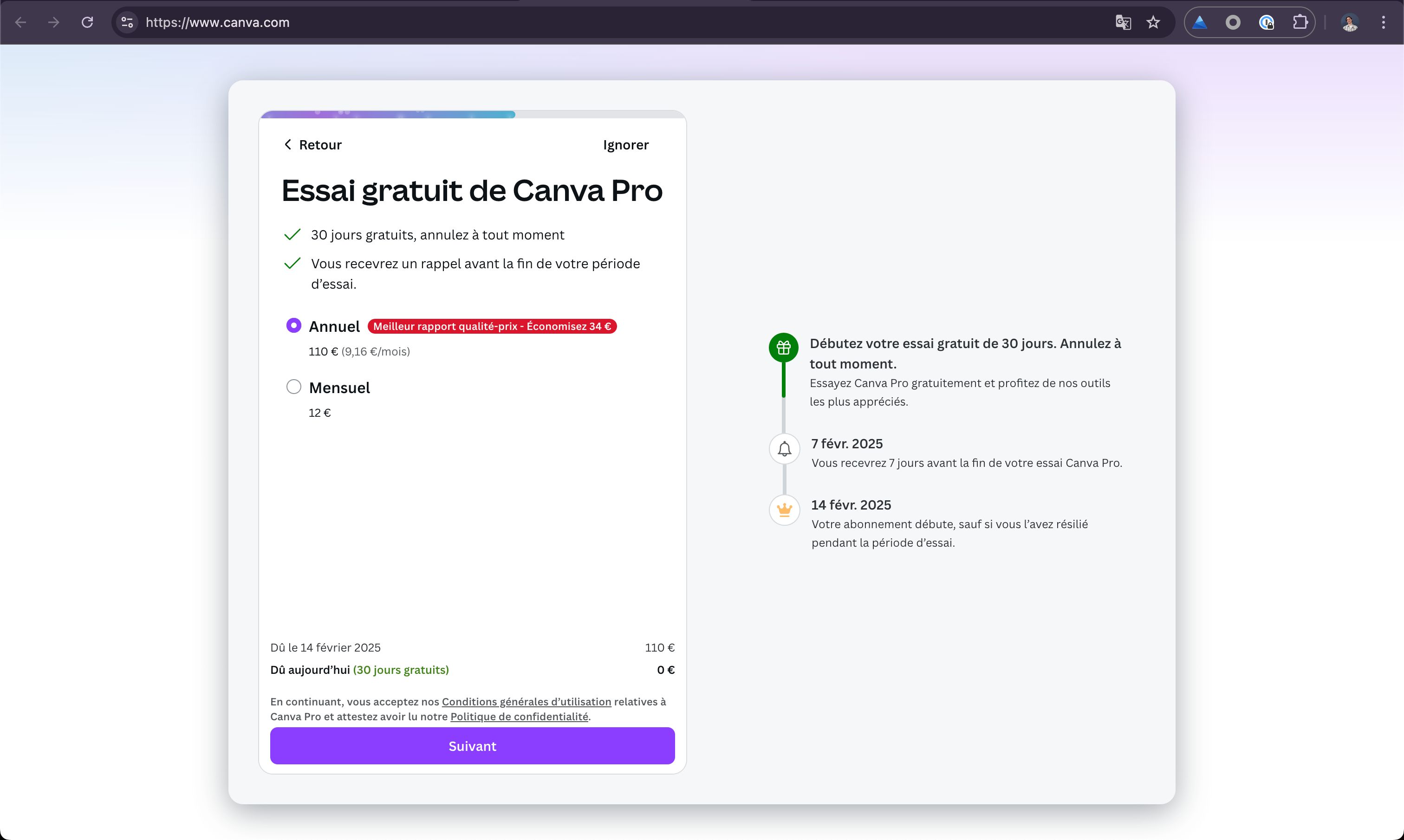Open Chrome three-dot menu

click(x=1384, y=23)
